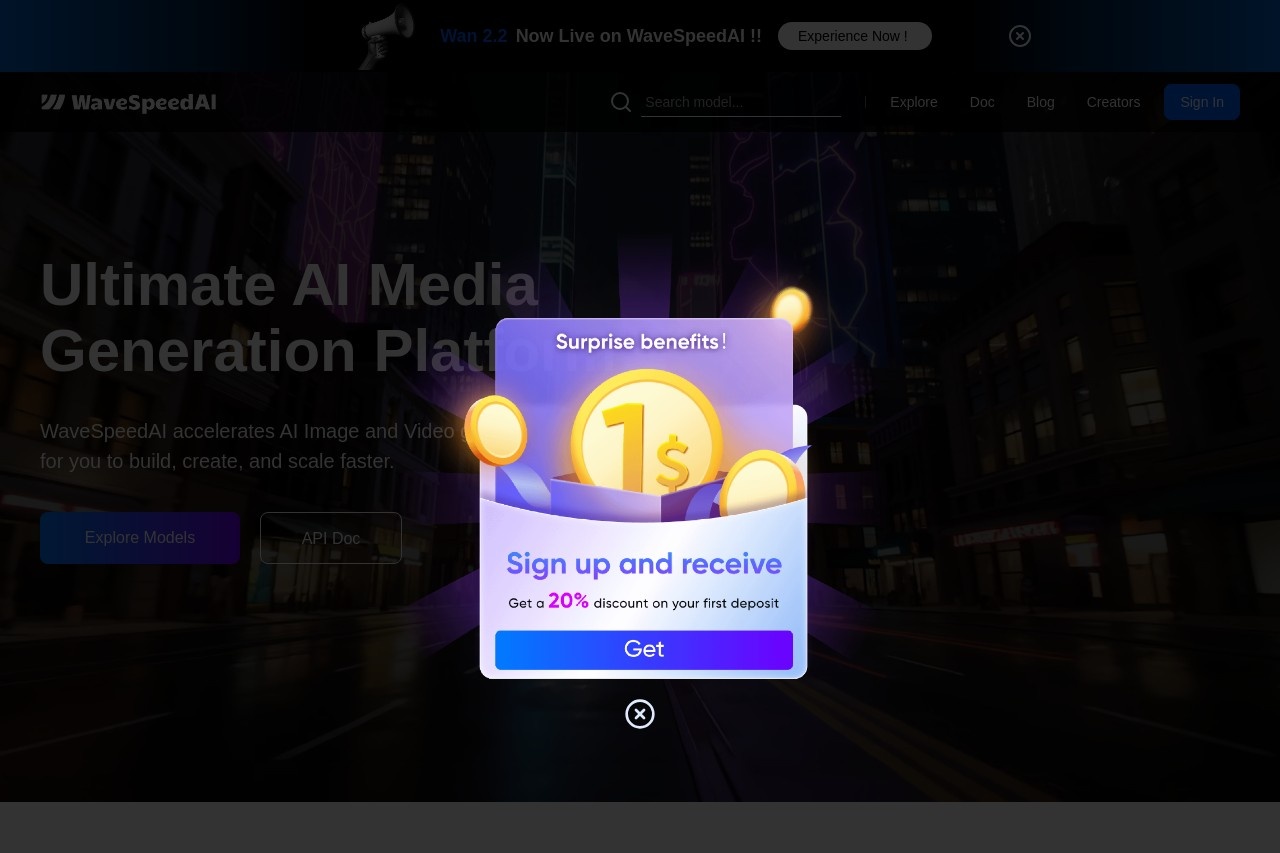Open the WaveSpeedAI logo home link
This screenshot has height=853, width=1280.
coord(128,102)
